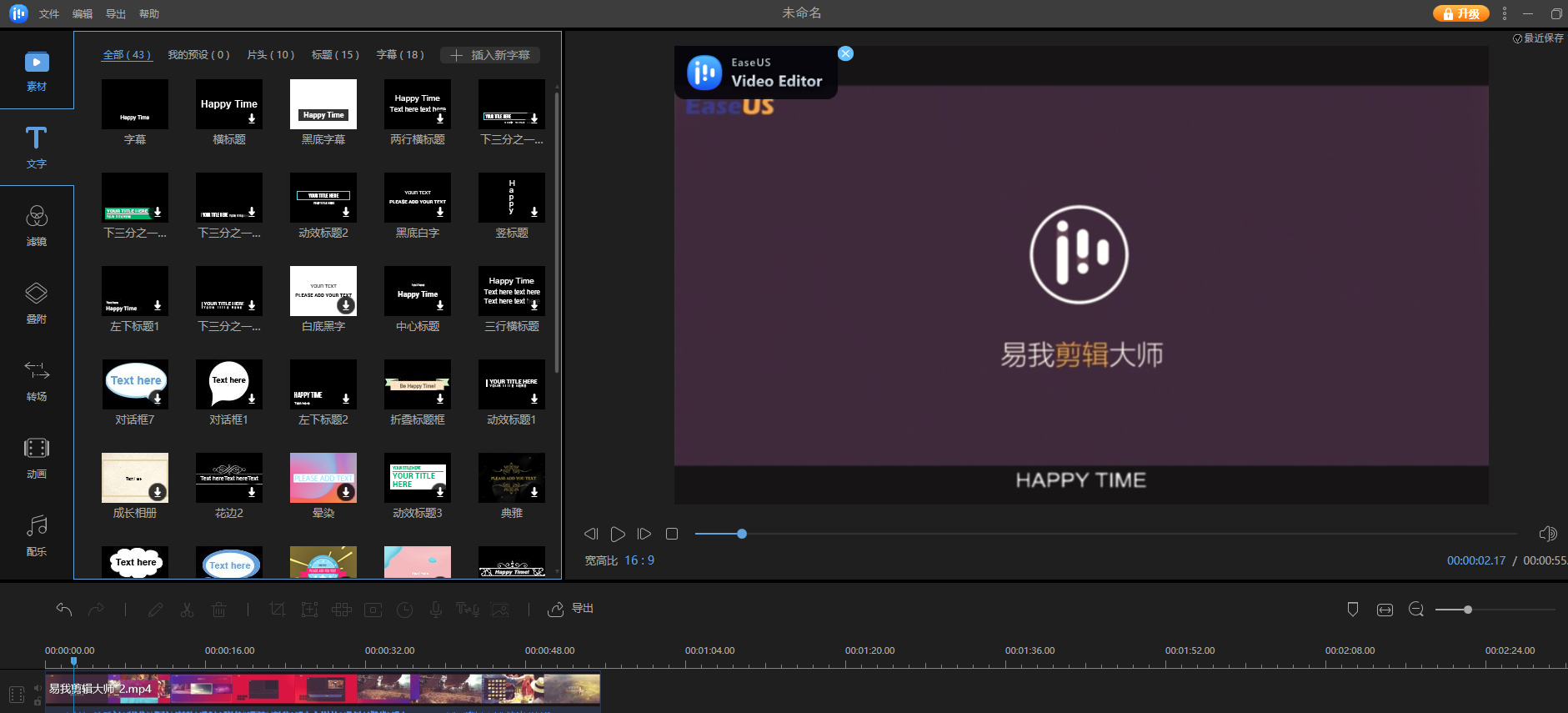The height and width of the screenshot is (713, 1568).
Task: Click the freeze frame icon
Action: pyautogui.click(x=373, y=610)
